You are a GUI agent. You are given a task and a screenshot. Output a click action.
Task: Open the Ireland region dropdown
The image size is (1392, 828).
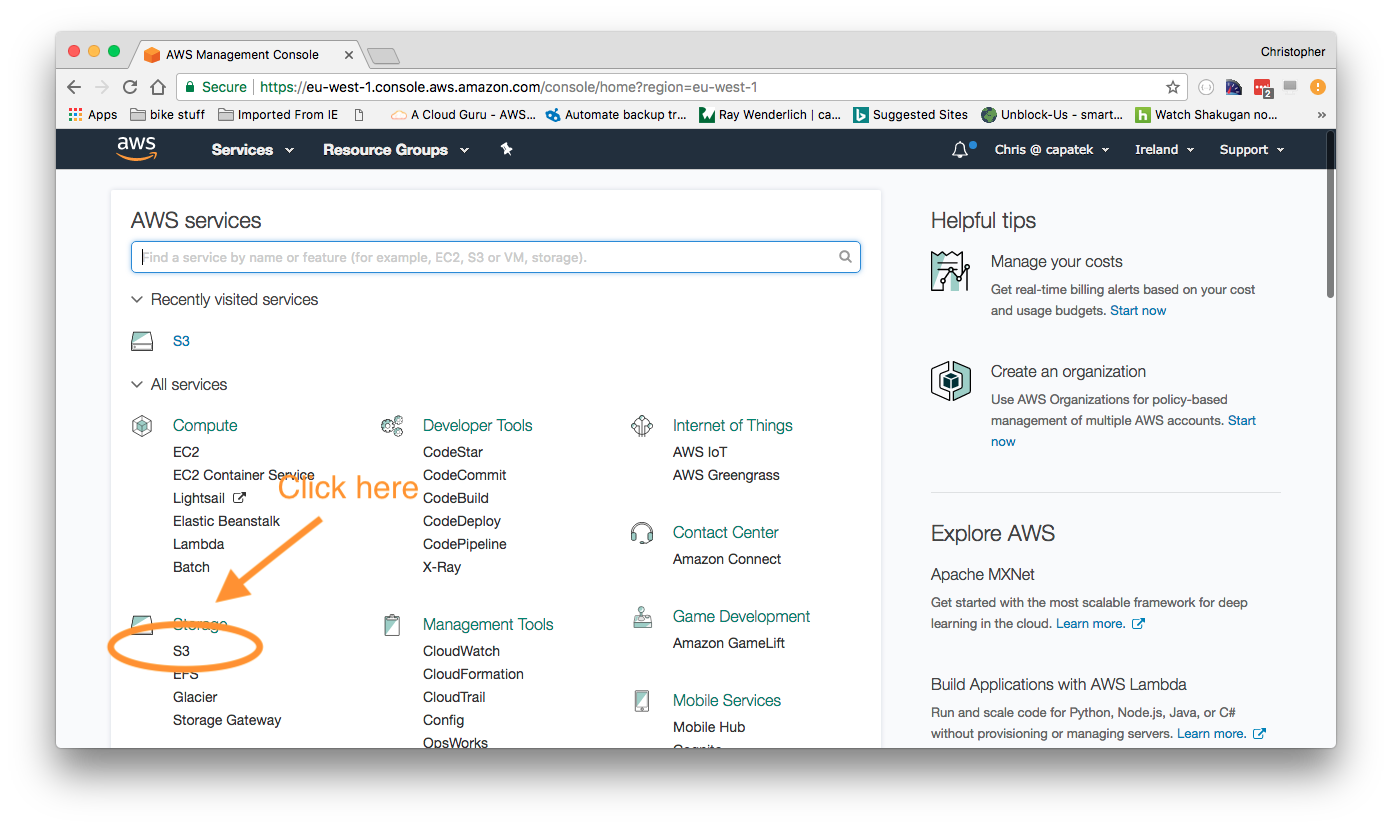(1164, 150)
